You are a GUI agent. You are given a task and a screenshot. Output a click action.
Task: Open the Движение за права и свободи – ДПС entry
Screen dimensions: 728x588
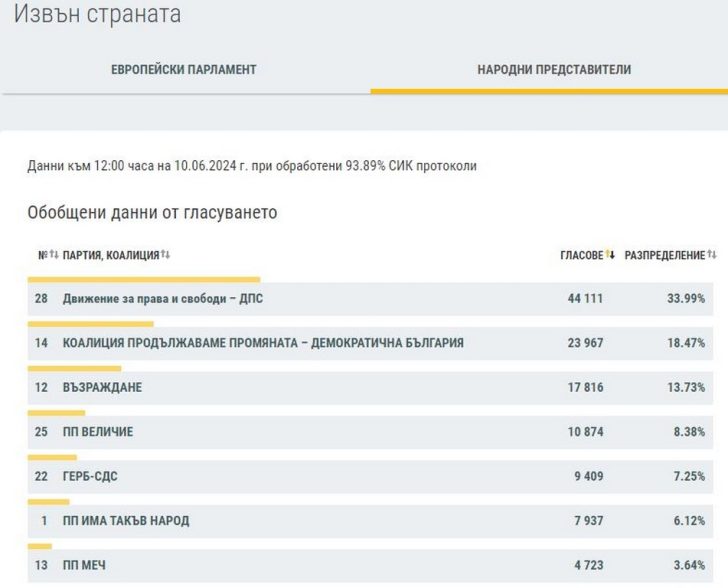[163, 299]
